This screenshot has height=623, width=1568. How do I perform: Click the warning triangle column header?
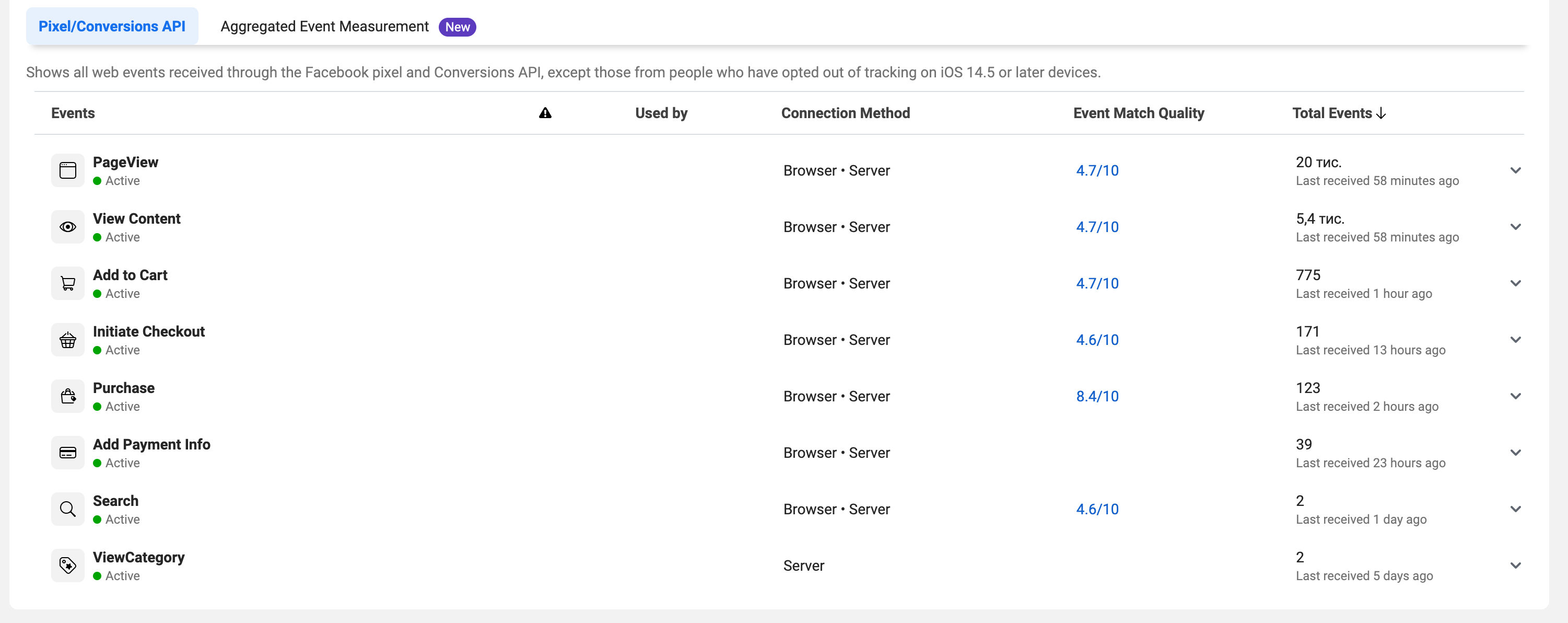pos(545,113)
